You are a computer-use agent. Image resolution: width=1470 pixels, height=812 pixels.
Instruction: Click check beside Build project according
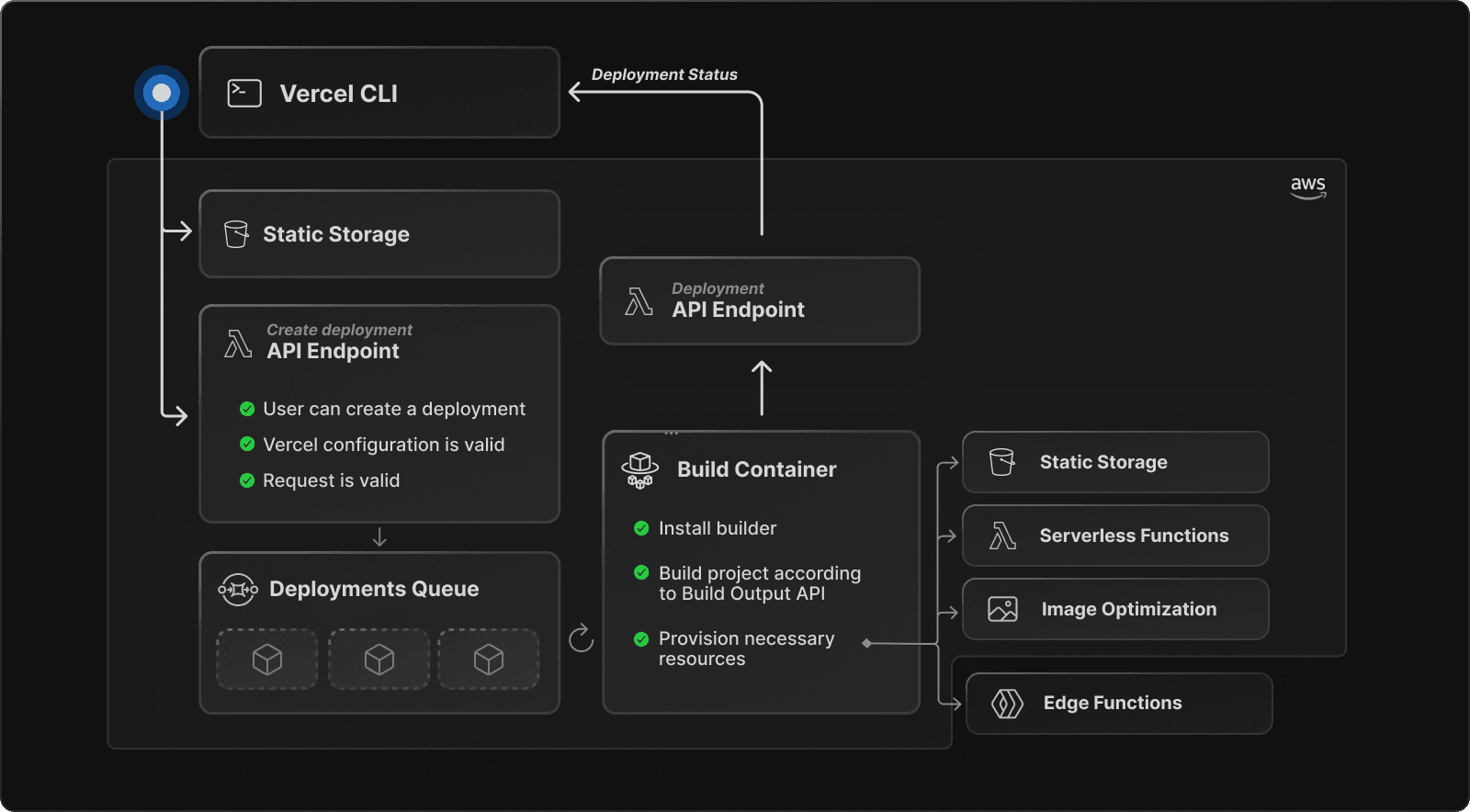641,572
